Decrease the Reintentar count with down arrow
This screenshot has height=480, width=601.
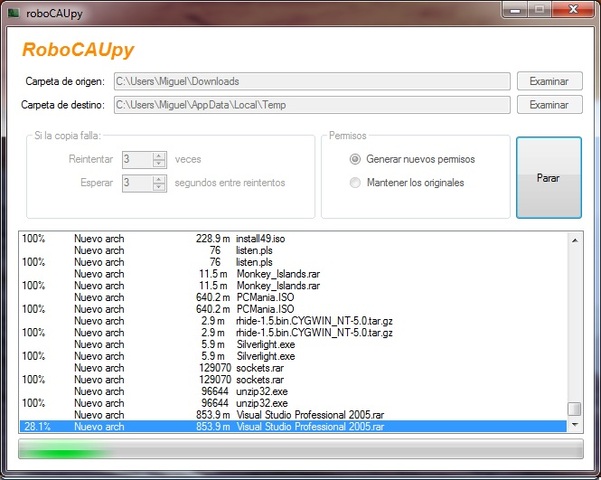point(159,164)
